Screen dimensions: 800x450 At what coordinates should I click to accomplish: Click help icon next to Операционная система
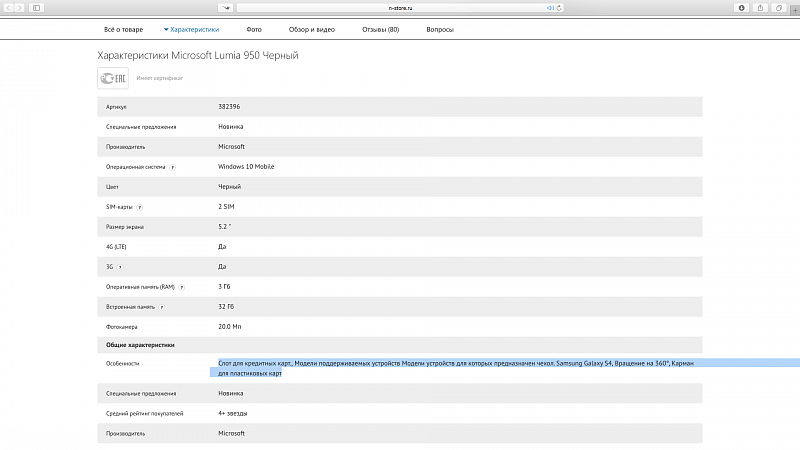pyautogui.click(x=172, y=167)
